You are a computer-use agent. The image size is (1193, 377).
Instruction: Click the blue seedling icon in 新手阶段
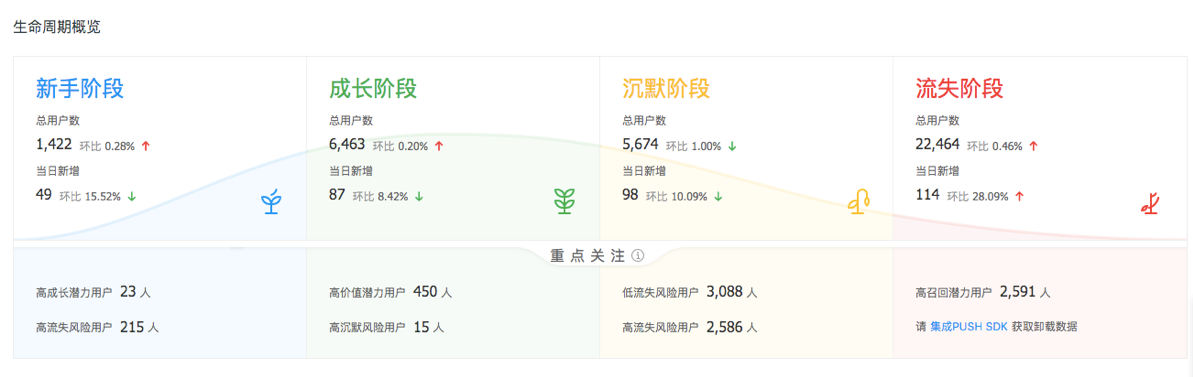click(x=271, y=201)
